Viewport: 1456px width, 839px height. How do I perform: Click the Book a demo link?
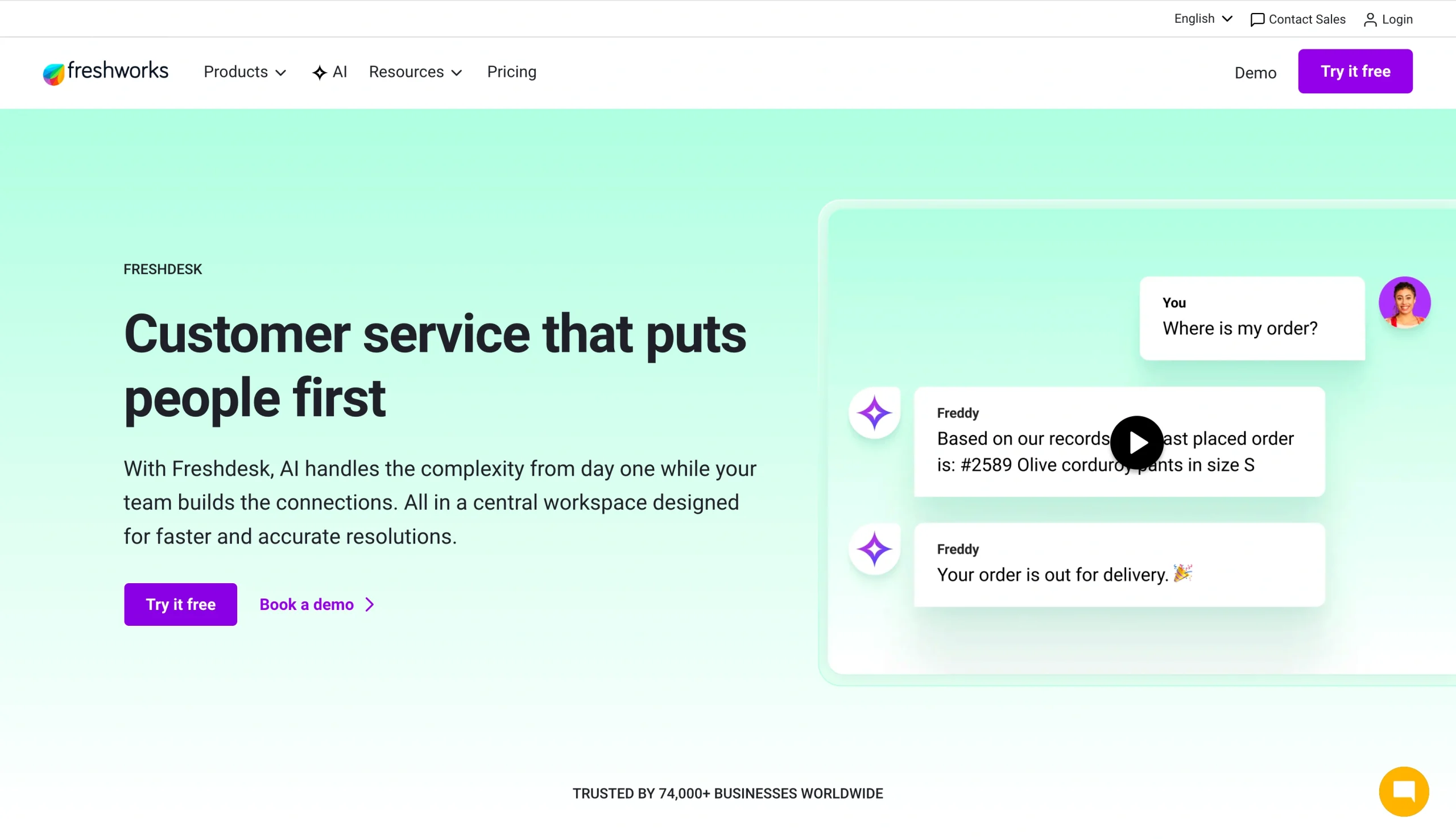pos(317,604)
